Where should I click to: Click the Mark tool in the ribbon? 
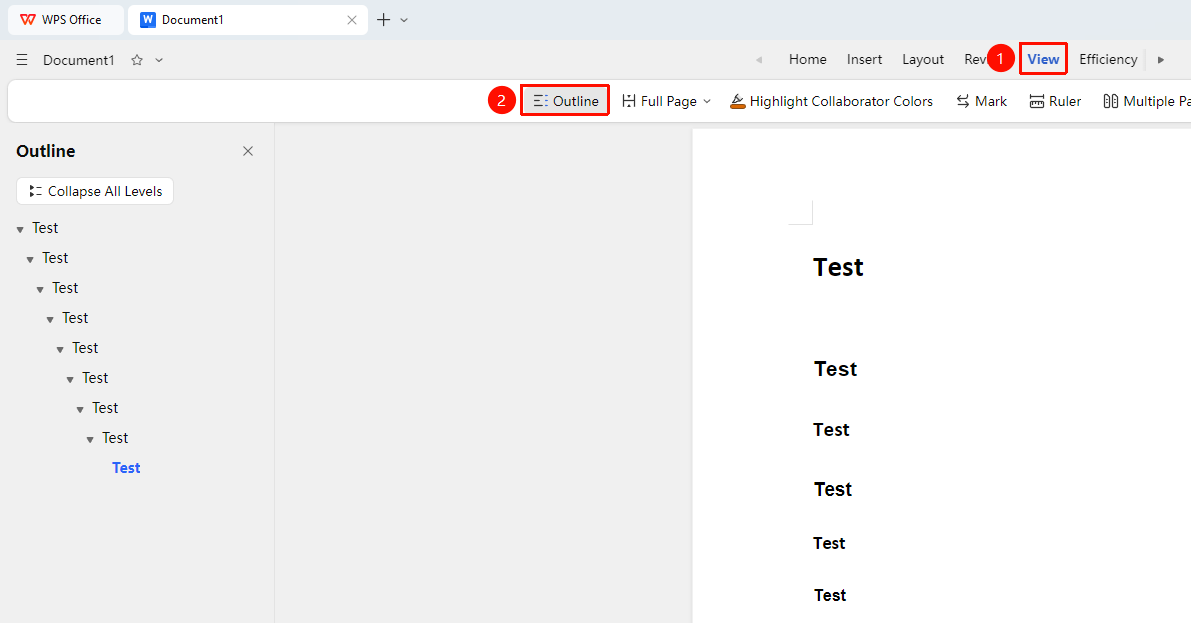point(981,101)
